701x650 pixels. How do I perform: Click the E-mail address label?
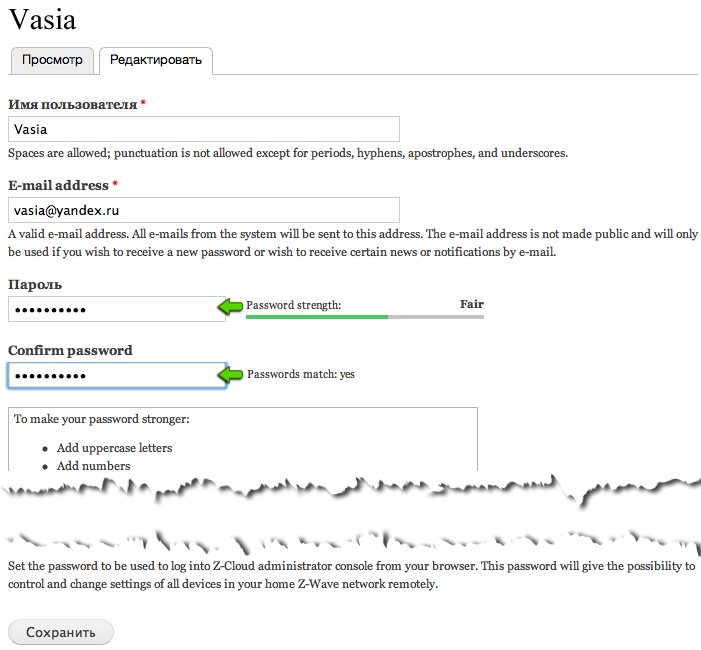point(58,185)
